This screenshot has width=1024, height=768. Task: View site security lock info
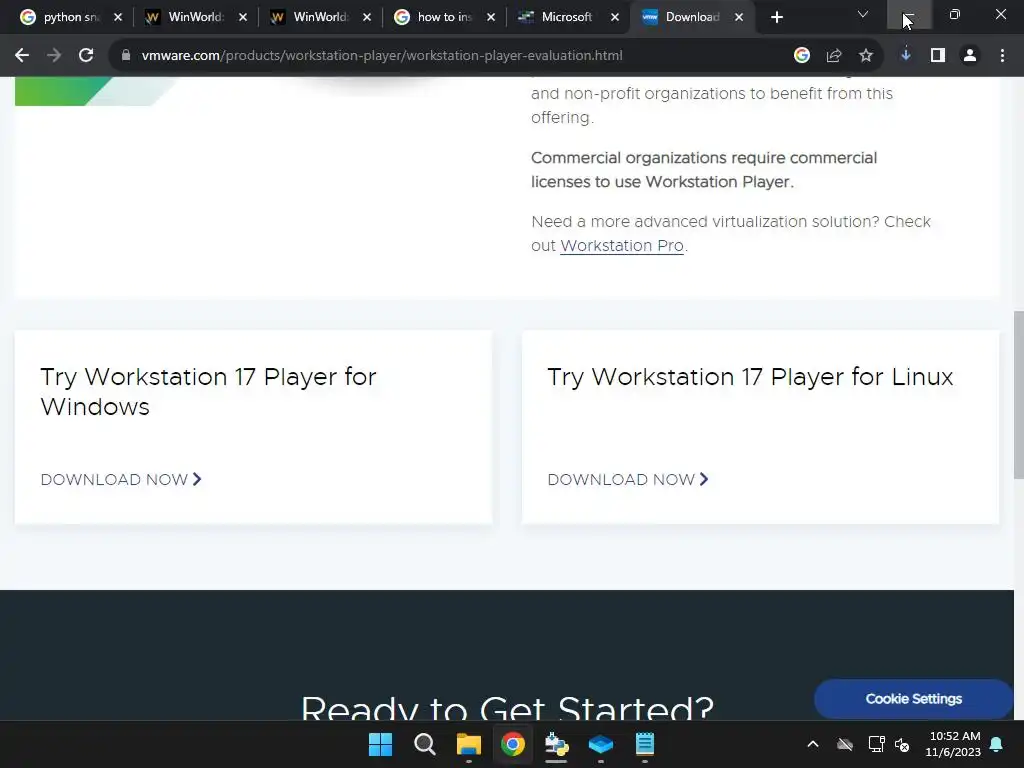tap(126, 56)
